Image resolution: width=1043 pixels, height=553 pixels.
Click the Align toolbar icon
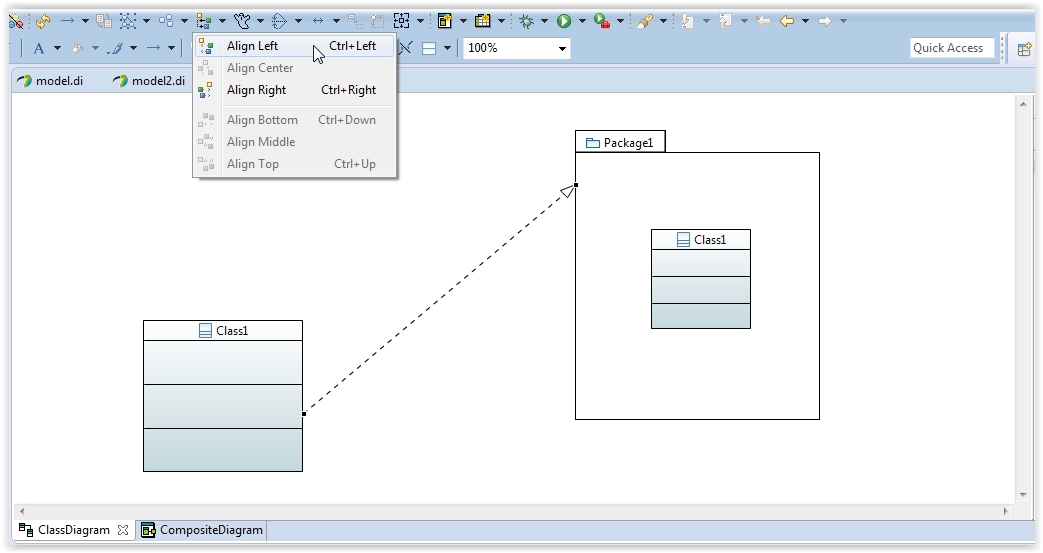coord(204,21)
